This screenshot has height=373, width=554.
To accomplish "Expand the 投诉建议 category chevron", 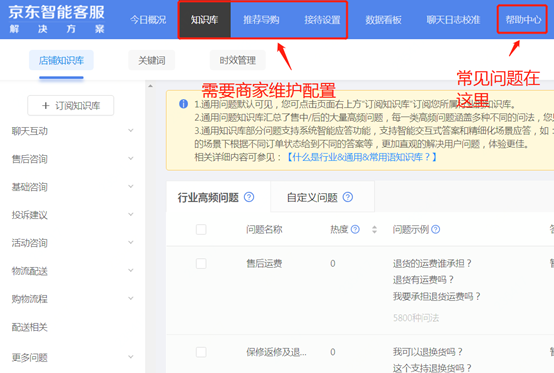I will coord(131,214).
